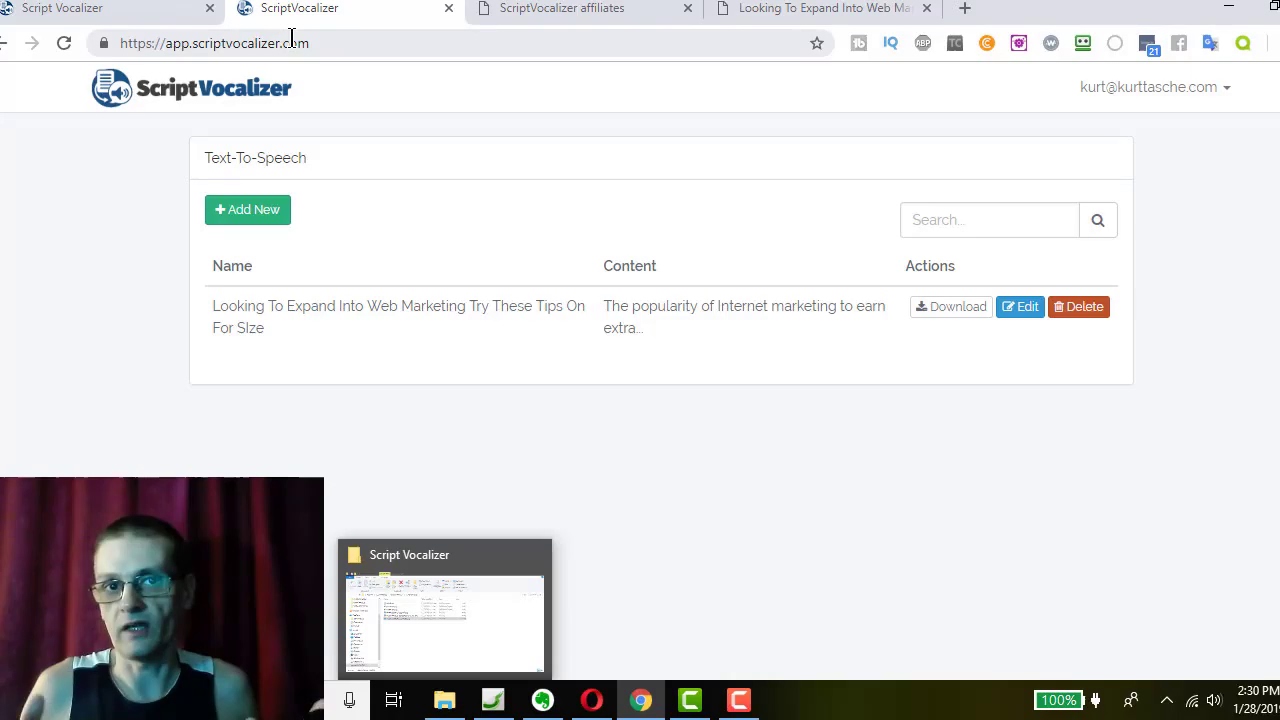Image resolution: width=1280 pixels, height=720 pixels.
Task: Click the orange C extension icon
Action: 987,43
